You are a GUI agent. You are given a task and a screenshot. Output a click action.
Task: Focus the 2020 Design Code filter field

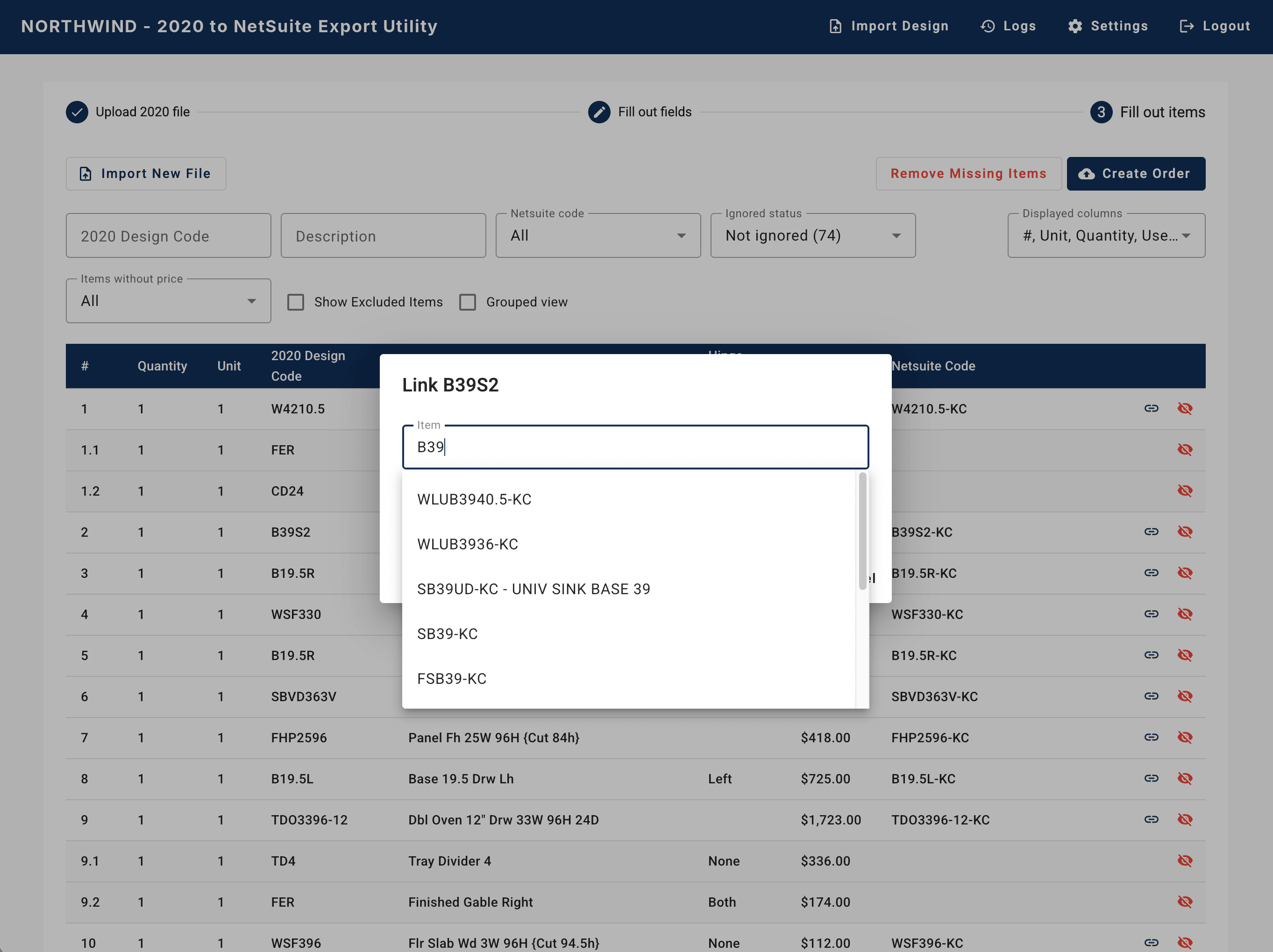click(x=168, y=235)
